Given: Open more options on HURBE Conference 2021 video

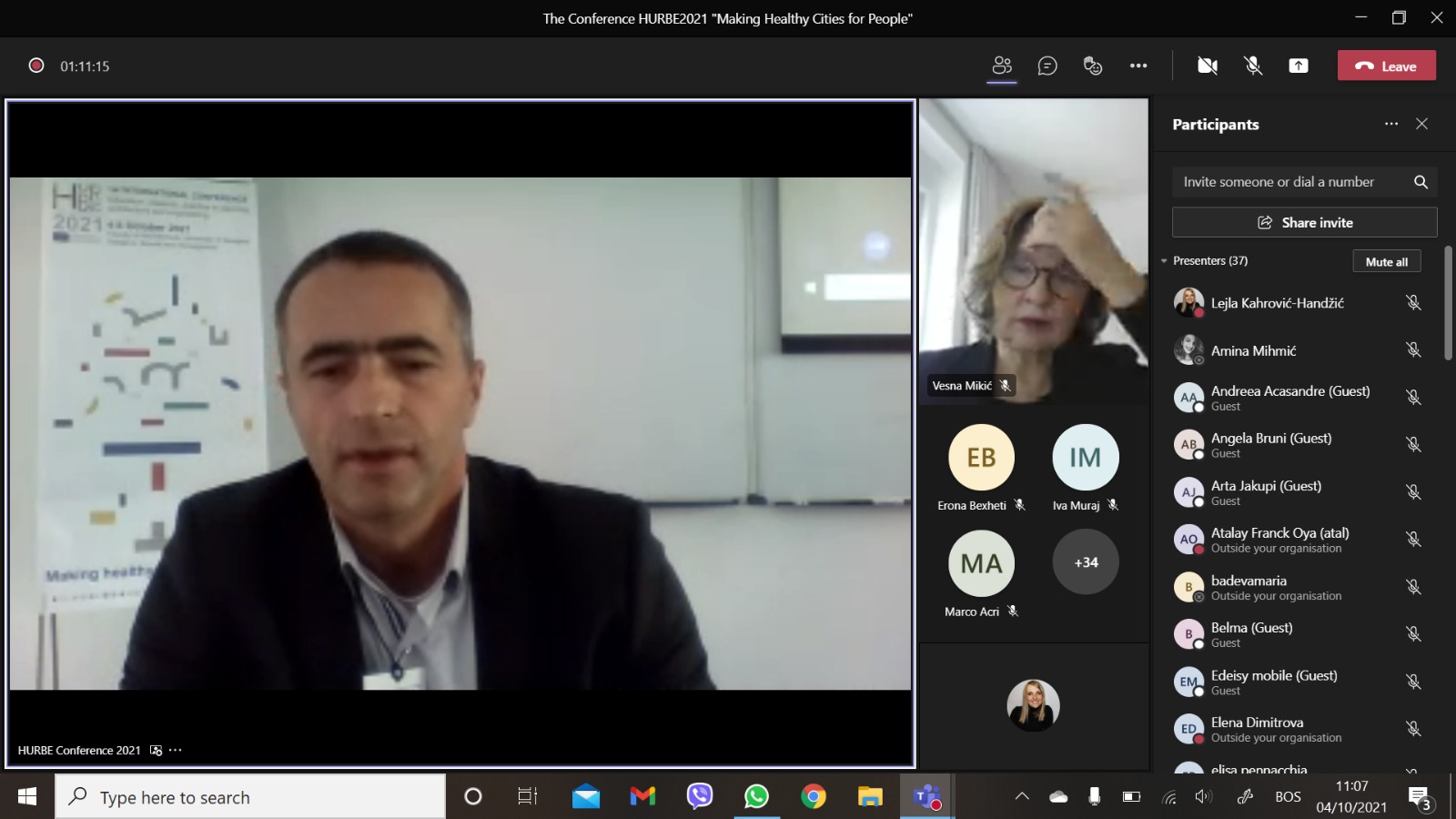Looking at the screenshot, I should click(x=176, y=750).
